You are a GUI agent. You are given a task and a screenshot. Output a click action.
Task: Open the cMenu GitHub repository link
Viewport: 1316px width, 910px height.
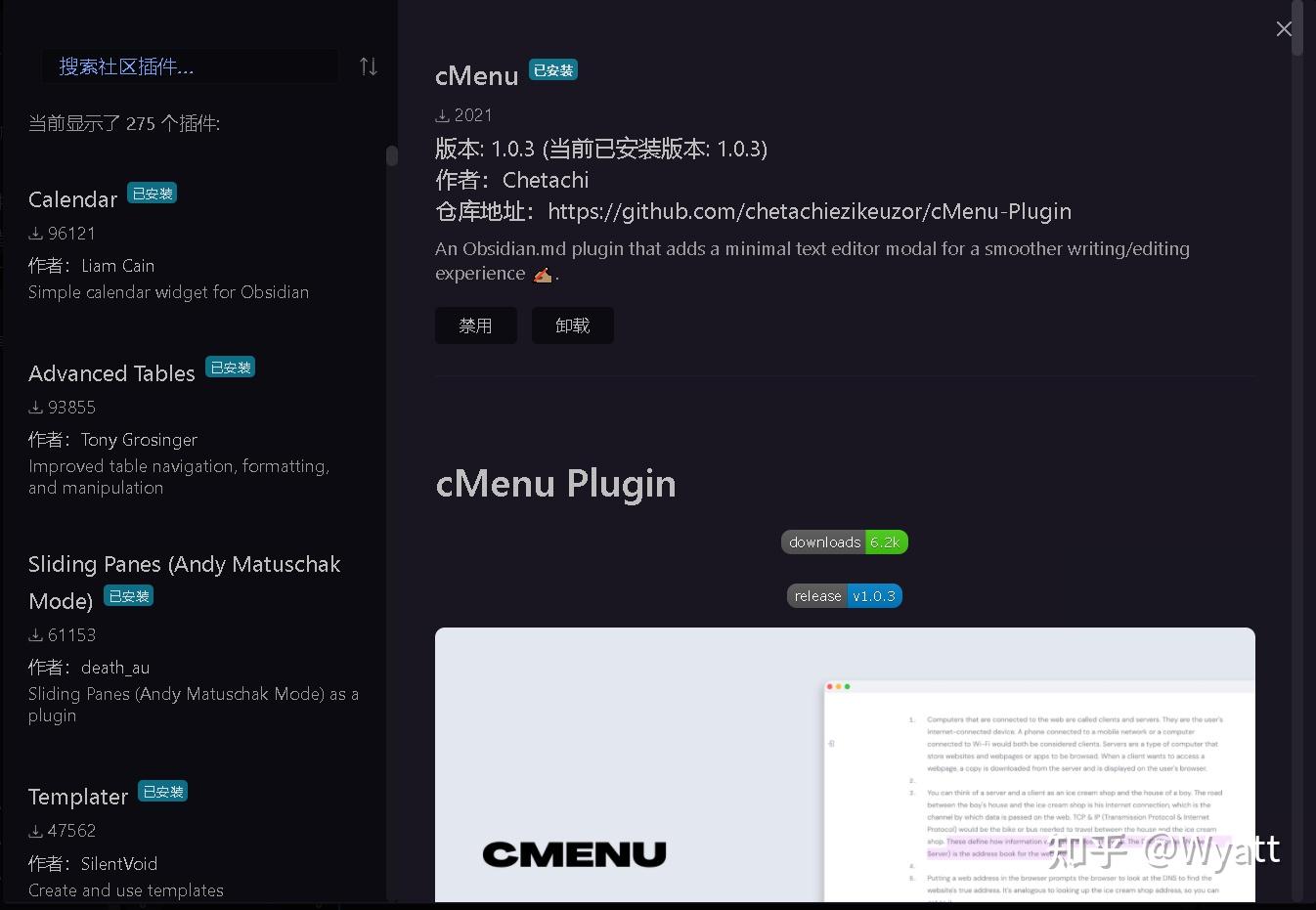pos(810,211)
